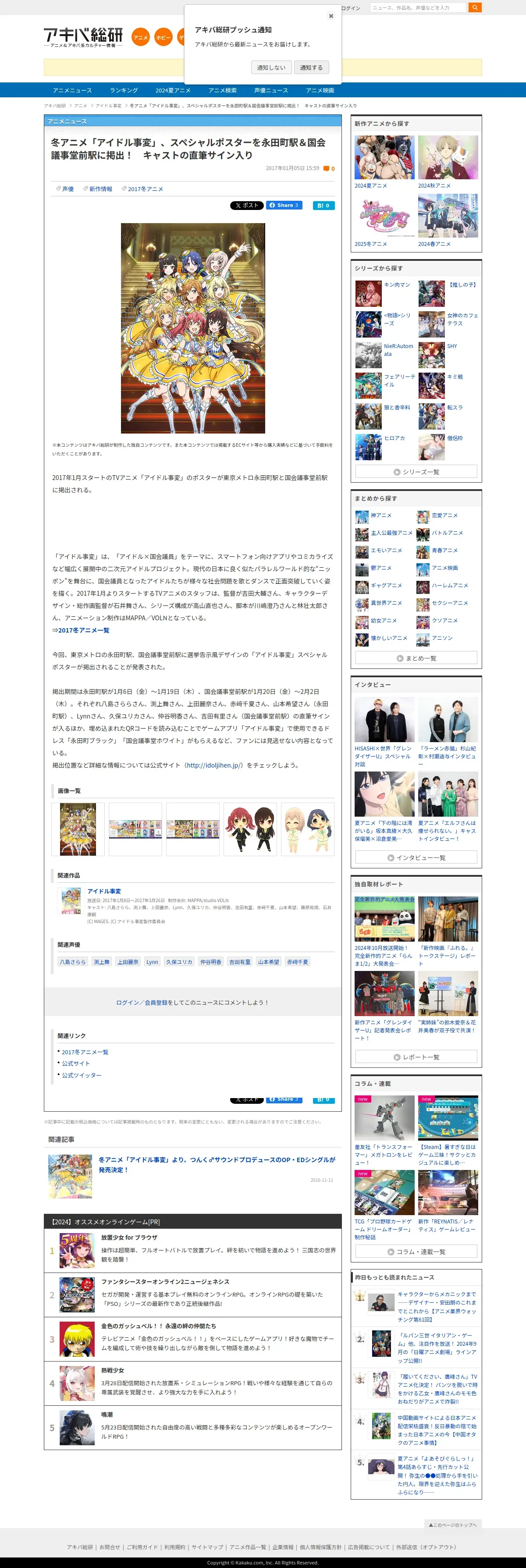The width and height of the screenshot is (526, 1568).
Task: Open the ランキング menu item
Action: pos(124,90)
